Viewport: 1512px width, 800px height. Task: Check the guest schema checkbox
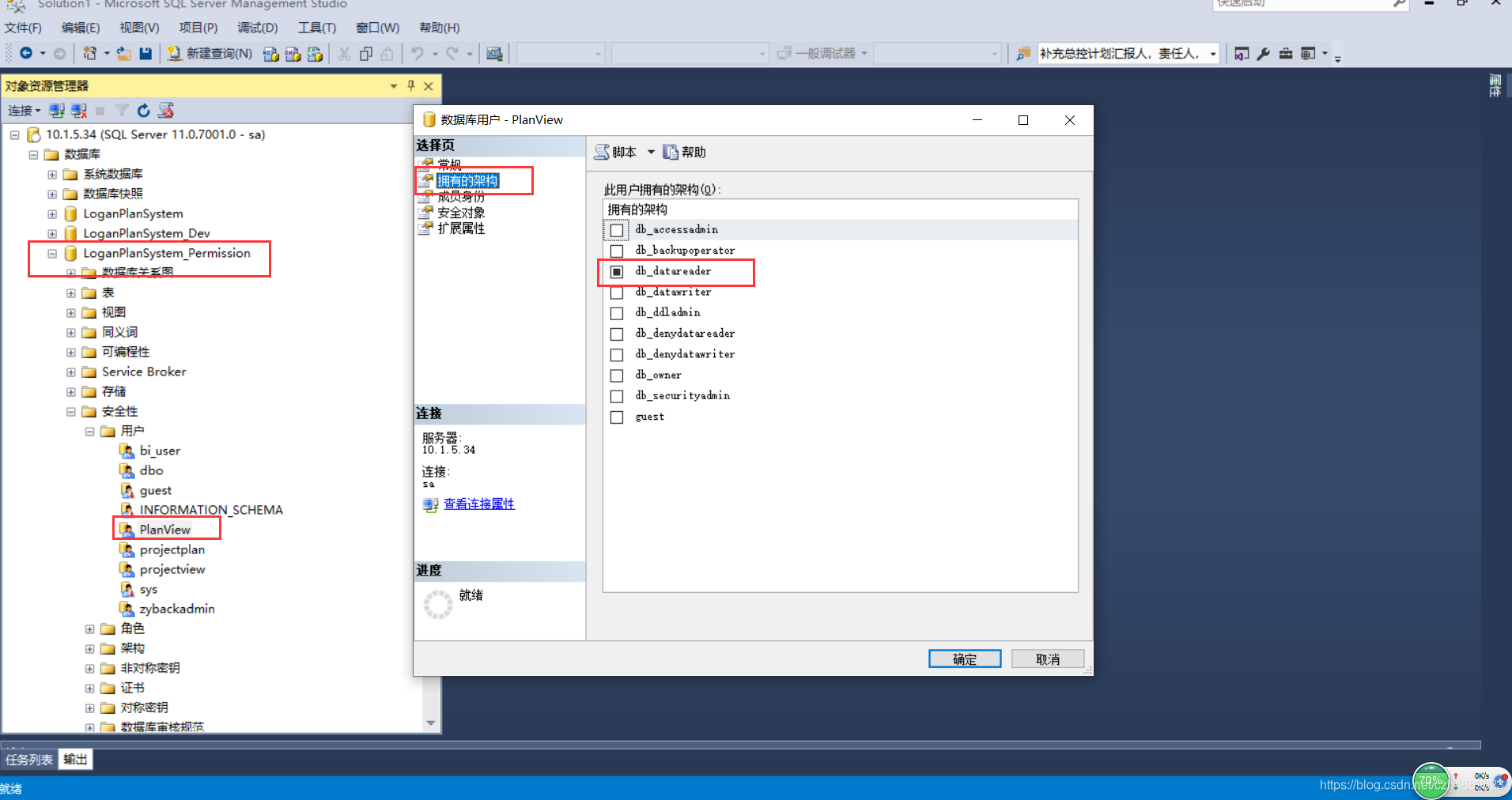[x=617, y=417]
